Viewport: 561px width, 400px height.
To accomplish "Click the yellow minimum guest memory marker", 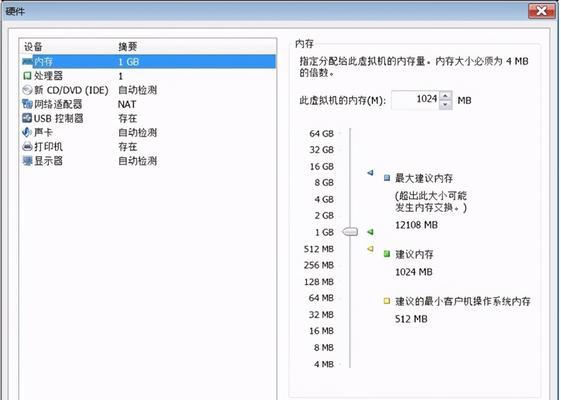I will [370, 248].
